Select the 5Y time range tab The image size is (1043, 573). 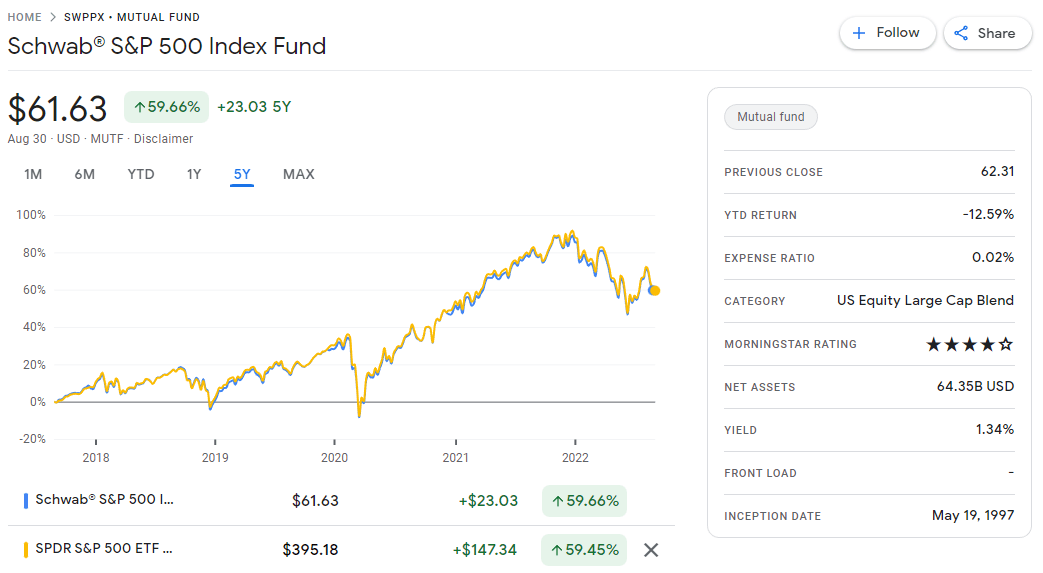242,174
